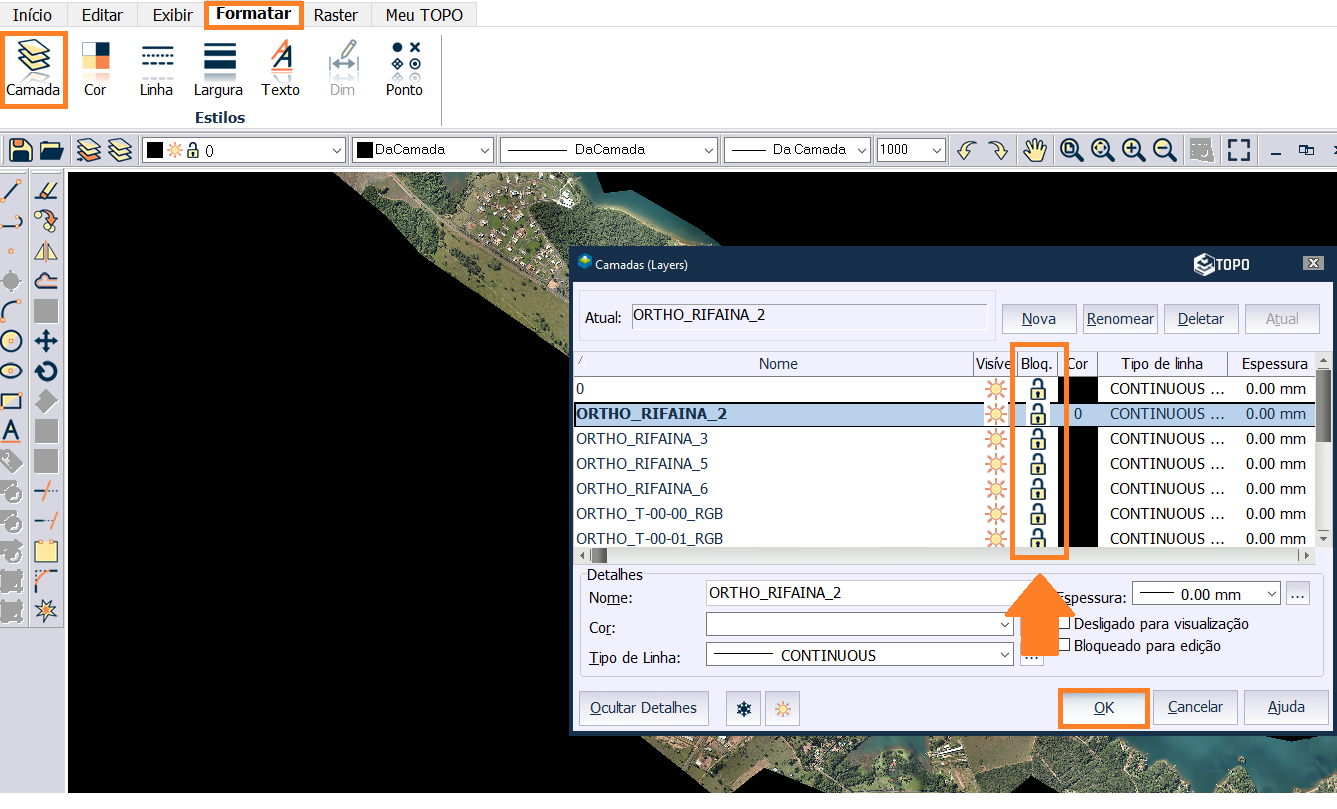Open the scale 1000 dropdown in toolbar
The width and height of the screenshot is (1337, 809).
[936, 150]
